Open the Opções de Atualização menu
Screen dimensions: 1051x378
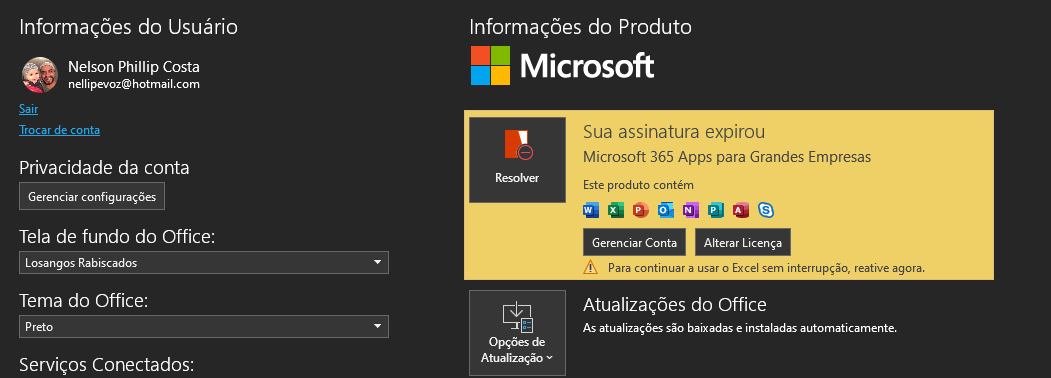click(x=517, y=332)
